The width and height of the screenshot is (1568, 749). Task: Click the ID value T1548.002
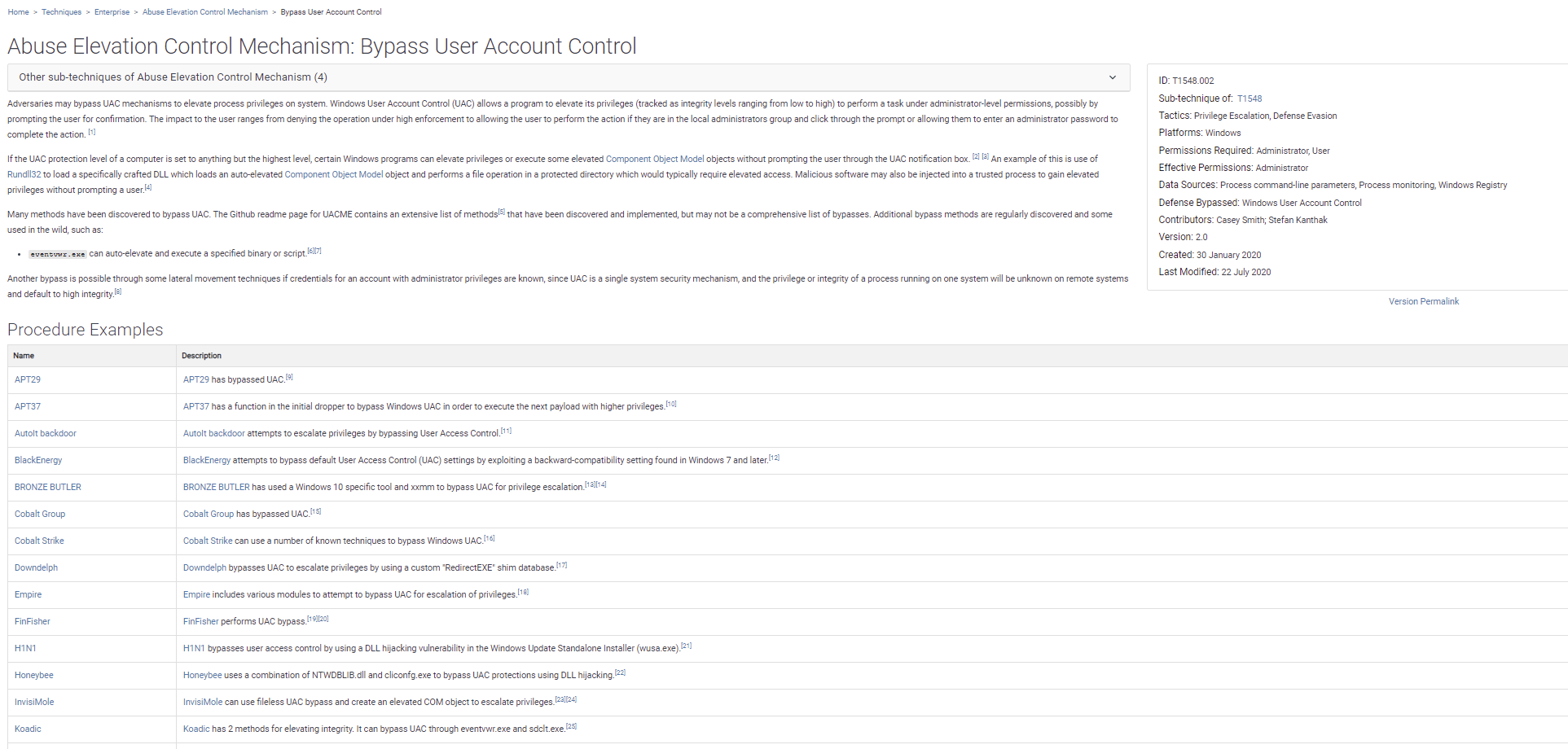click(1192, 81)
